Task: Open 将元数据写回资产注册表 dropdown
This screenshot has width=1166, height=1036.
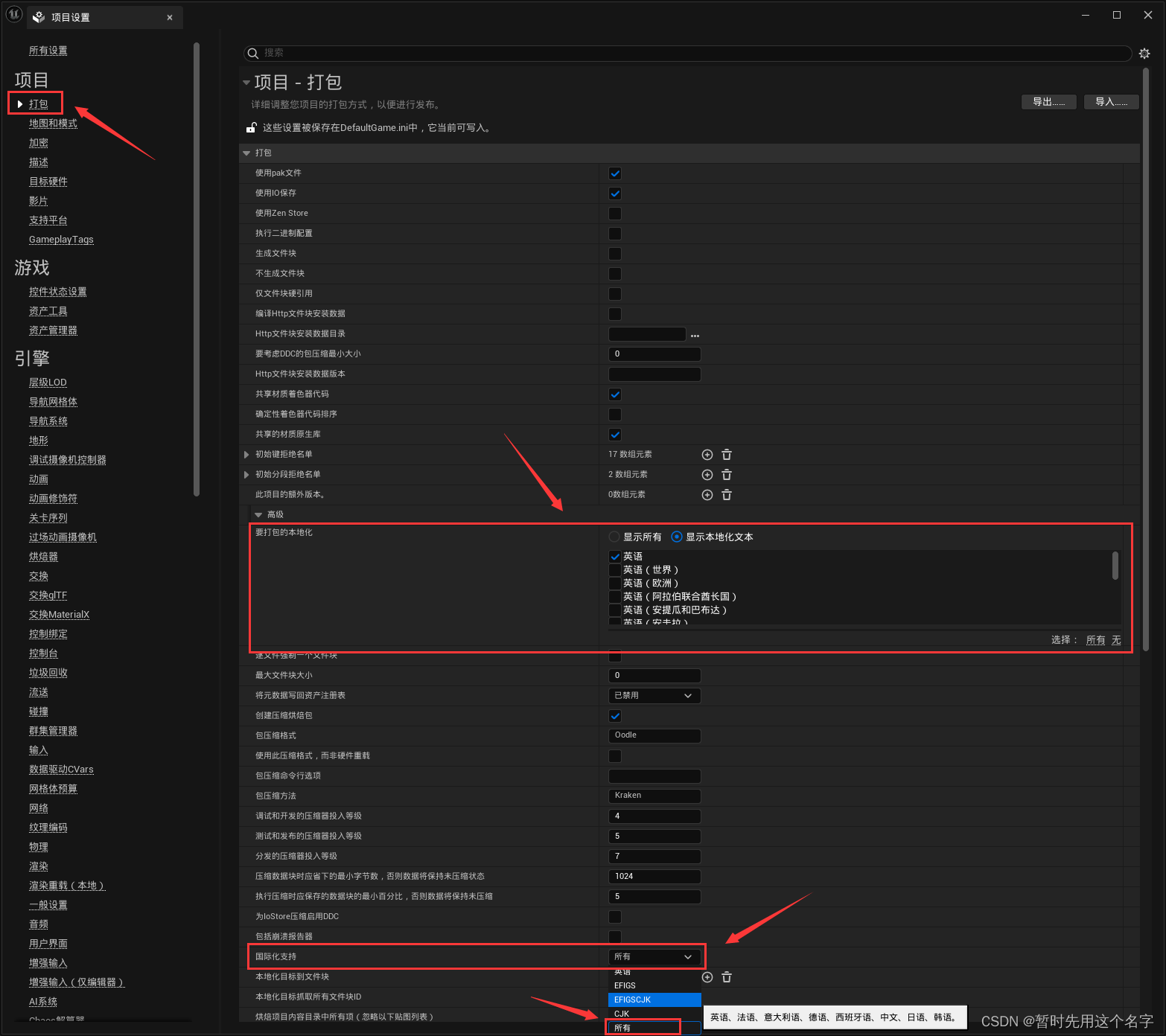Action: (654, 696)
